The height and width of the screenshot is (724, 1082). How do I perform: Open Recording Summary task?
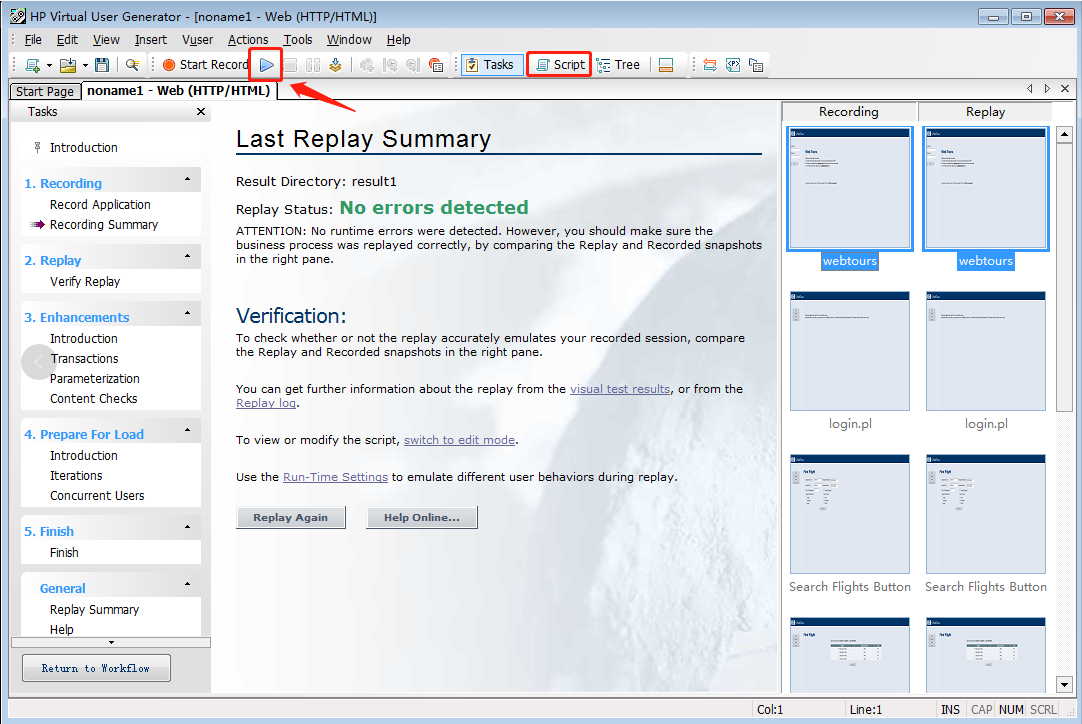(104, 224)
